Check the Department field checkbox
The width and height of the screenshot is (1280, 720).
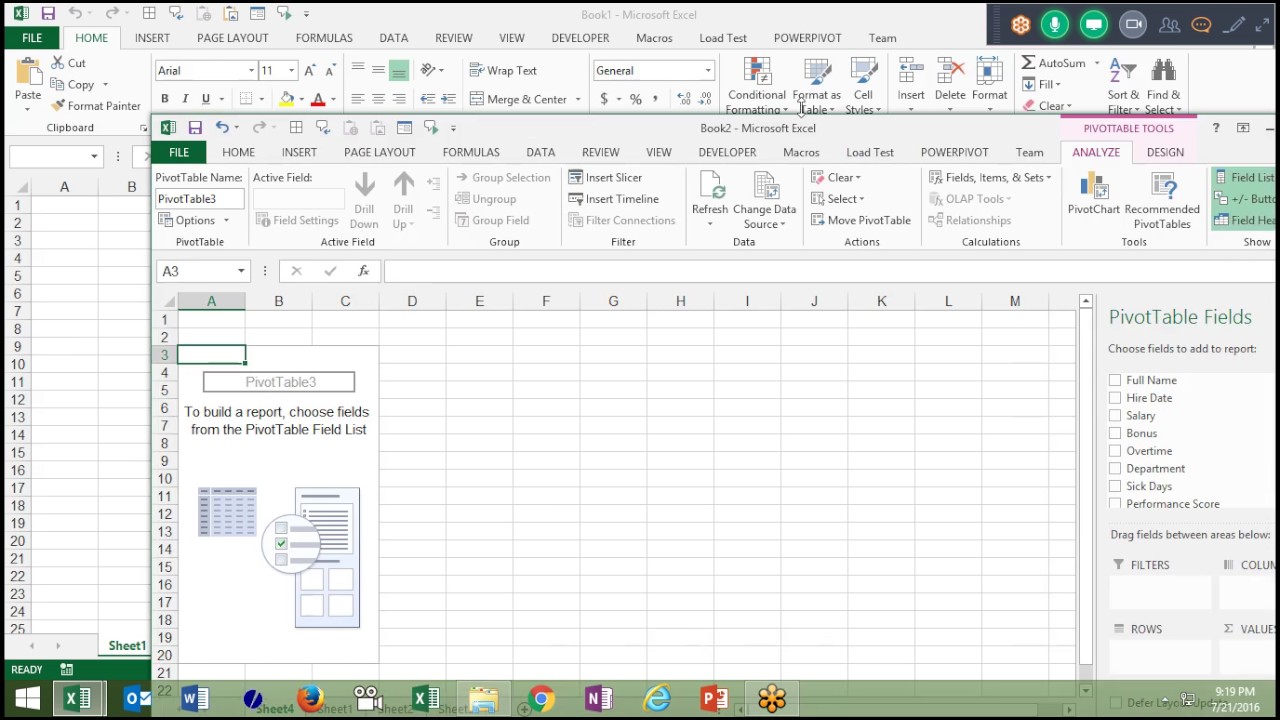1115,469
